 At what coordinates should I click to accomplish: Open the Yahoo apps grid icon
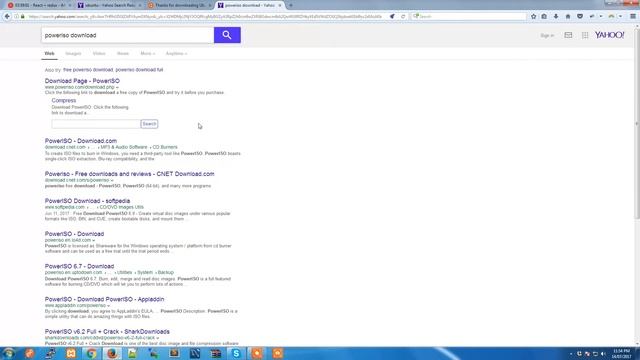(x=585, y=36)
